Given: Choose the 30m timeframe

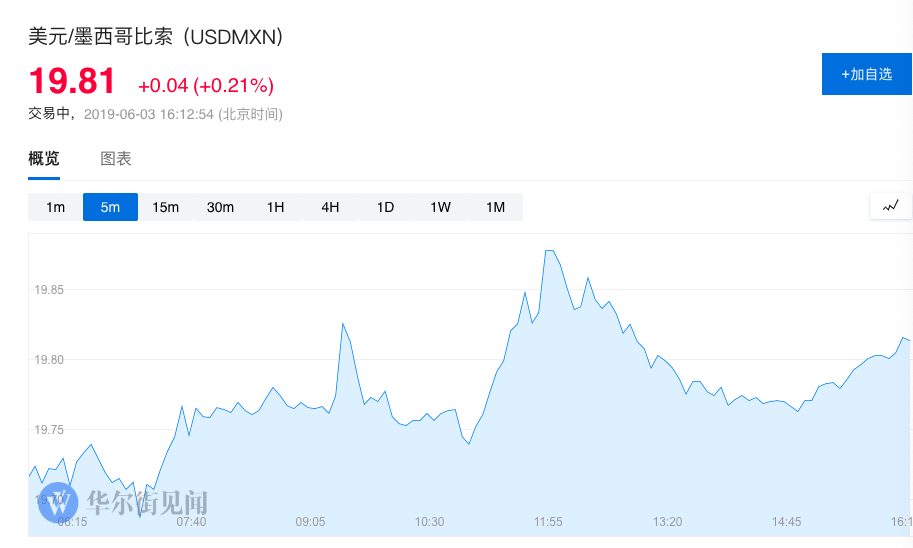Looking at the screenshot, I should tap(220, 207).
